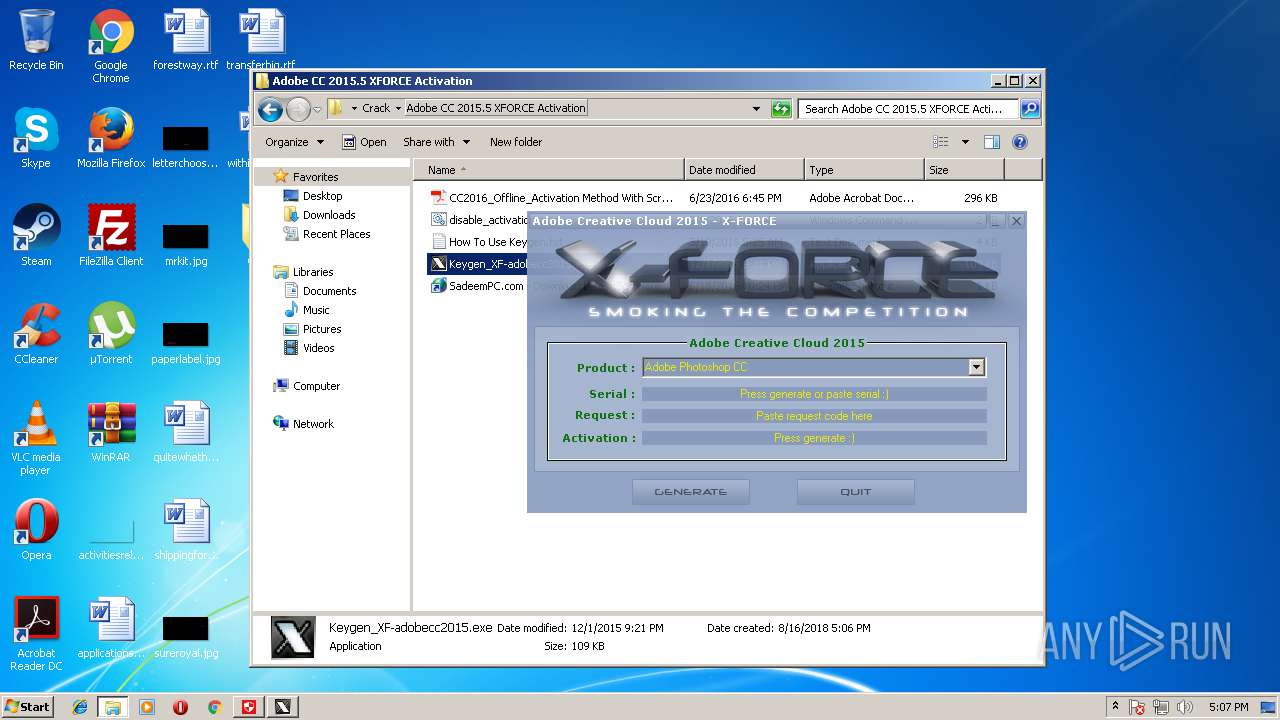Click the search magnifier icon
The width and height of the screenshot is (1280, 720).
pyautogui.click(x=1029, y=109)
